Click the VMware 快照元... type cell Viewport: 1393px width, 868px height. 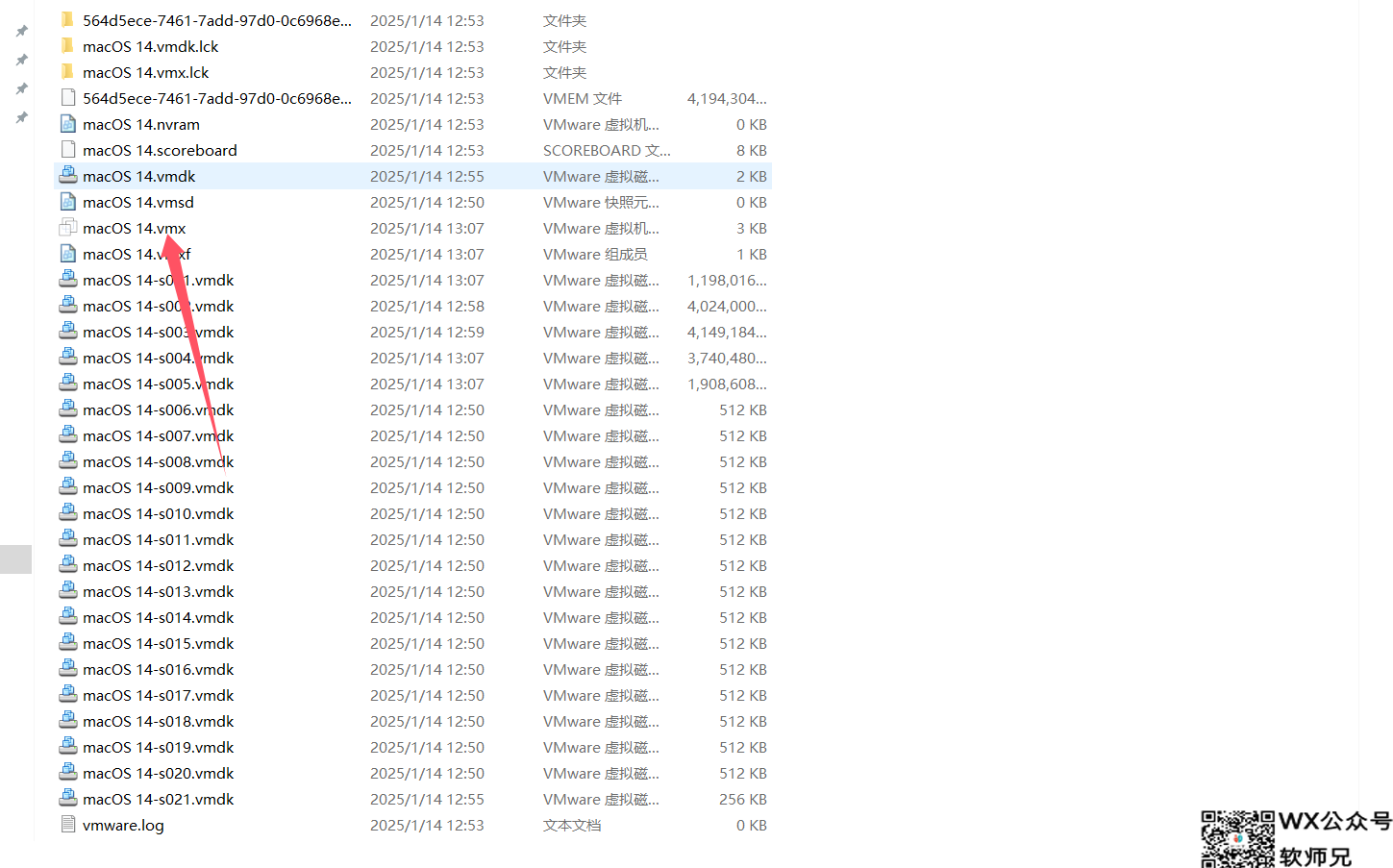[x=601, y=202]
